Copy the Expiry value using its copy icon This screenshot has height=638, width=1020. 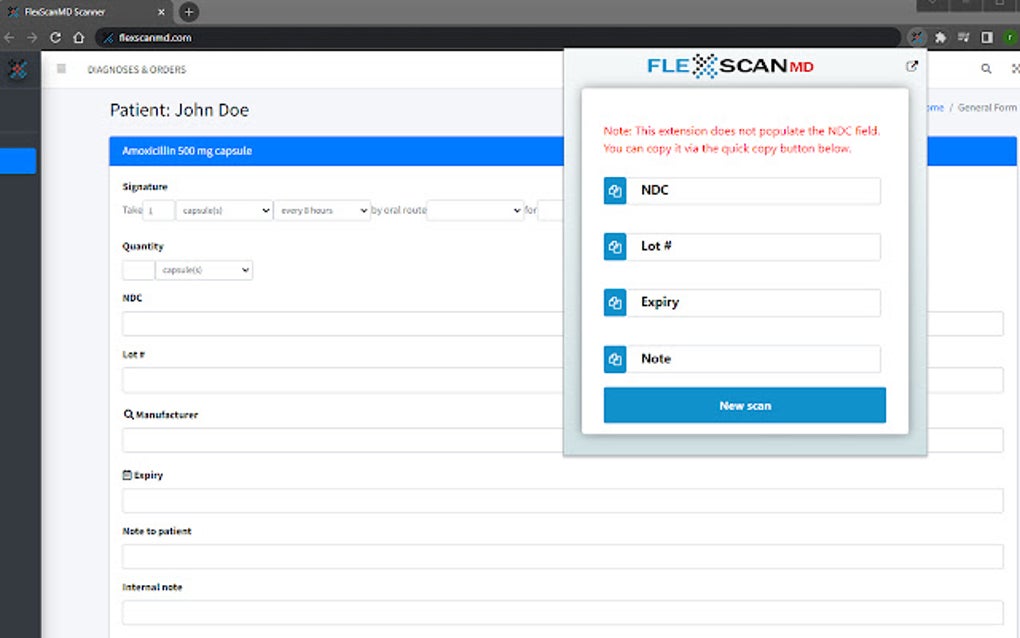tap(615, 302)
